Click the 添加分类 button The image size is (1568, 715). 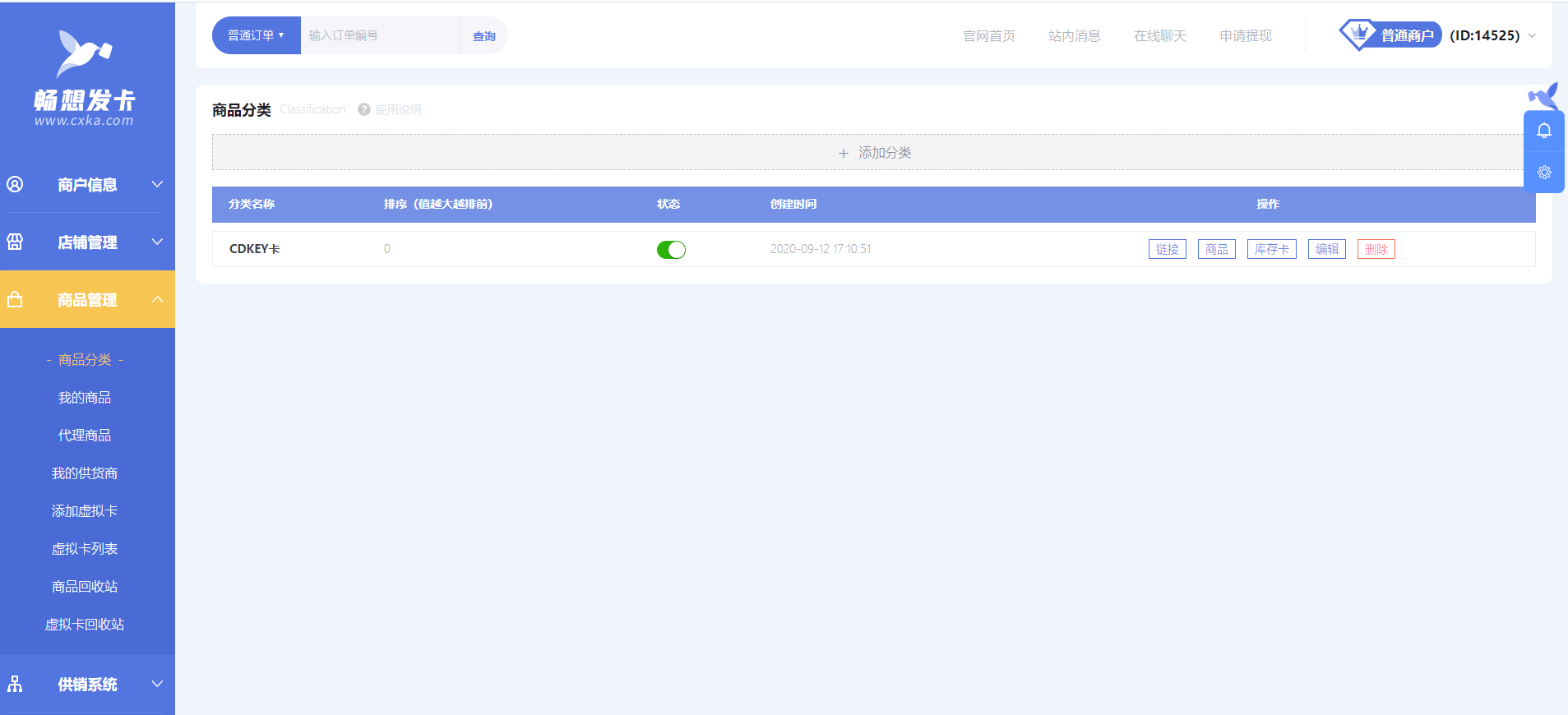click(874, 153)
